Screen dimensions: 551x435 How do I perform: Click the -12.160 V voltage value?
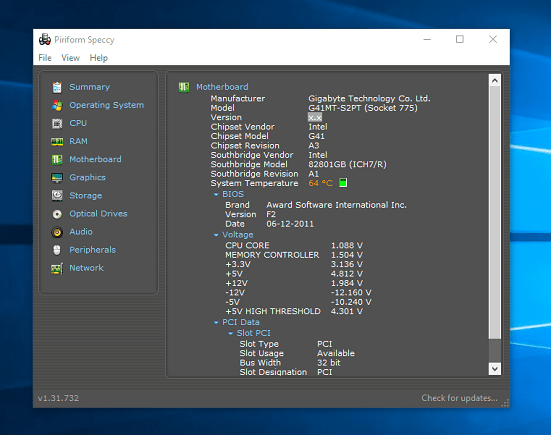point(351,292)
